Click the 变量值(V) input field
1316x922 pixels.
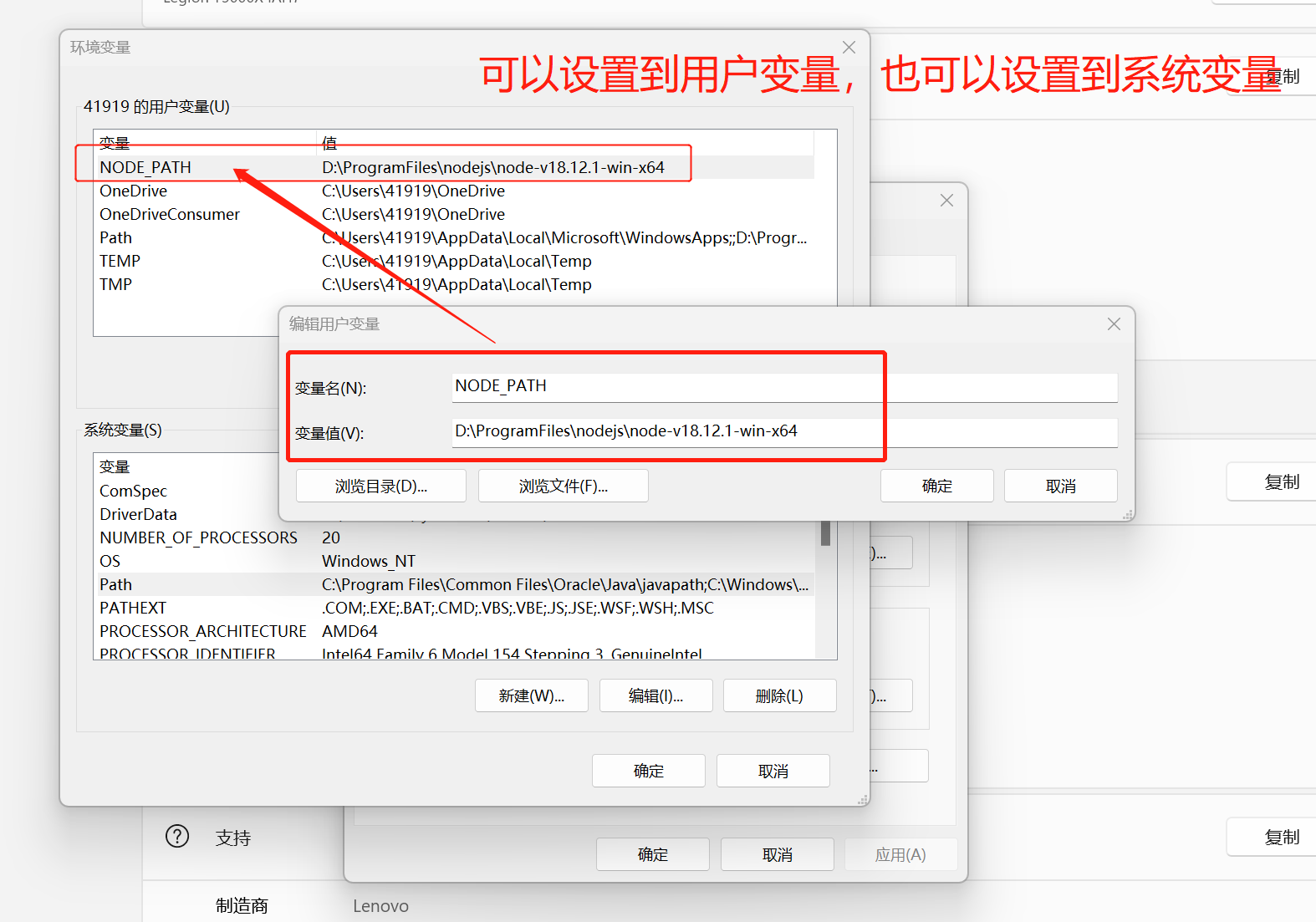(784, 431)
